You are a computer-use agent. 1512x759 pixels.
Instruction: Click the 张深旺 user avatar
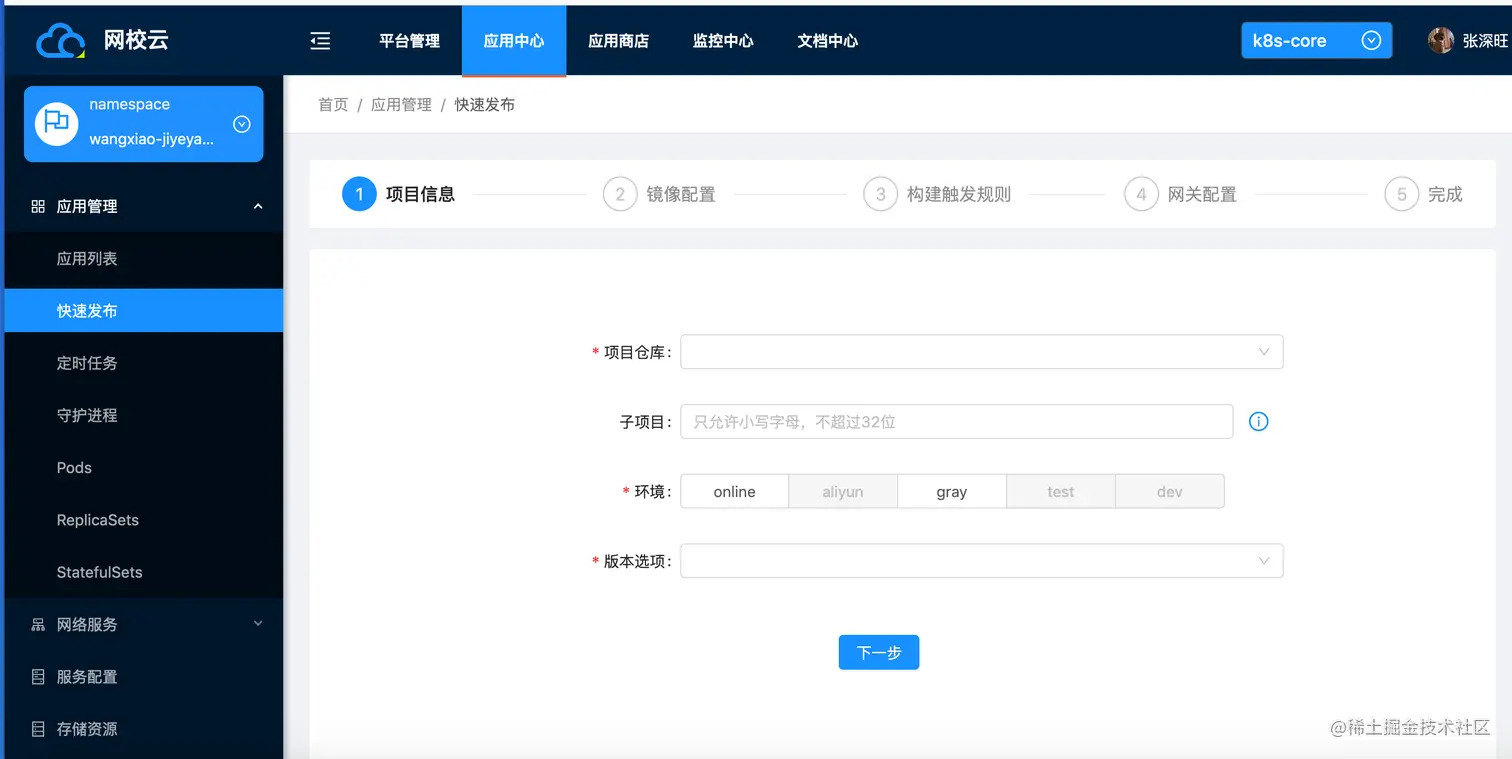click(x=1441, y=40)
